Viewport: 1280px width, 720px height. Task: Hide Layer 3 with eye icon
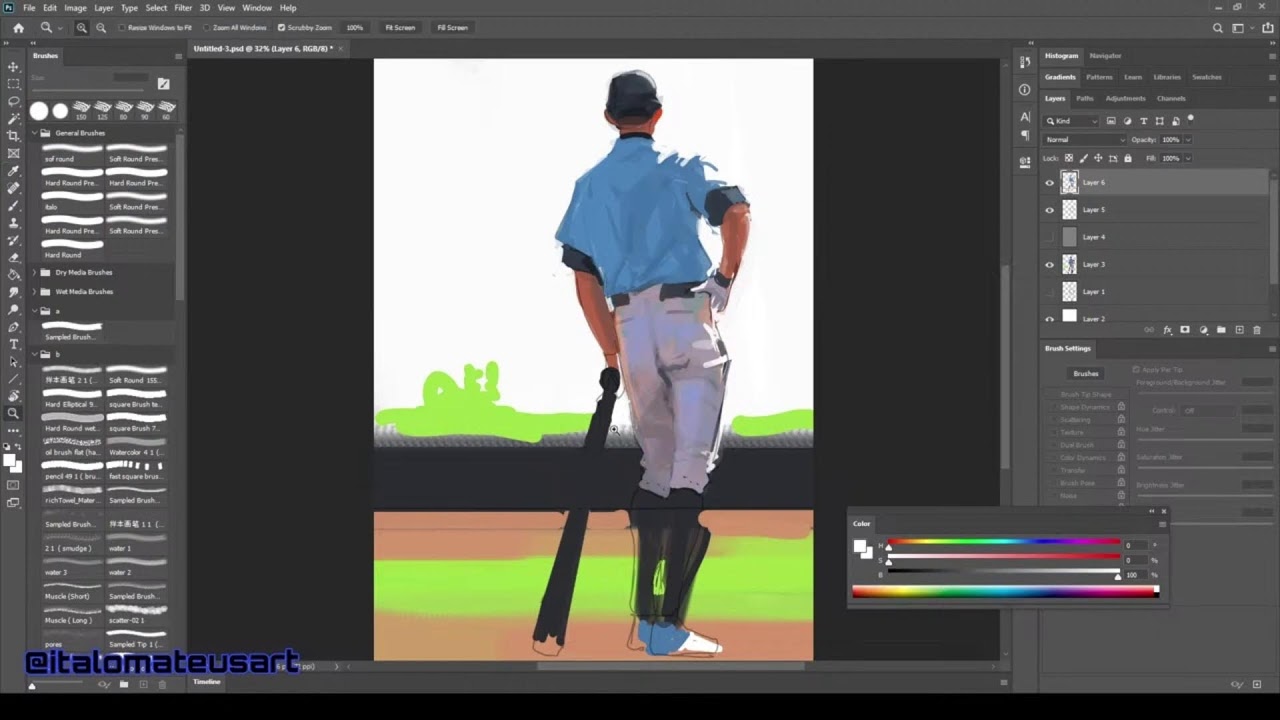(1049, 265)
